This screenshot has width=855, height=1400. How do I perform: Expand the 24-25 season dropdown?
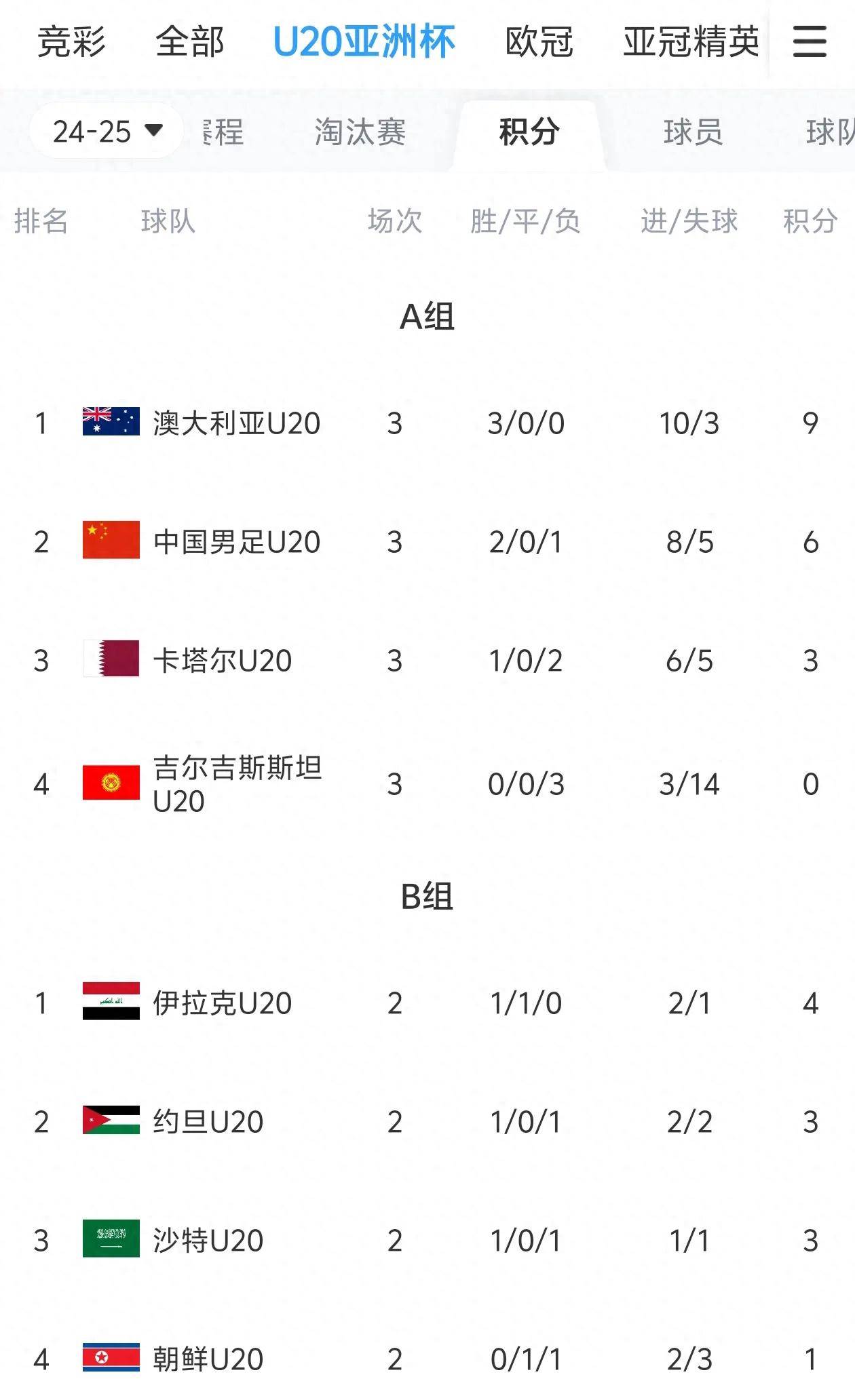(x=107, y=131)
